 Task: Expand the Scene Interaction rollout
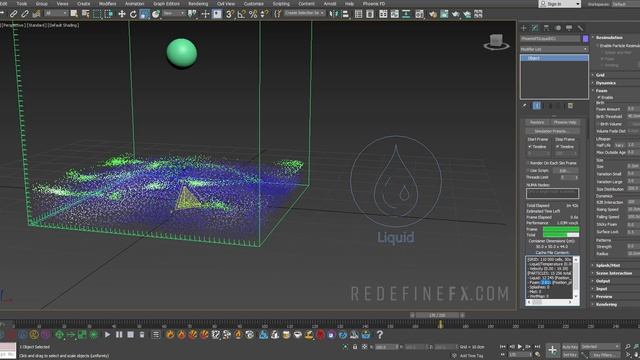click(613, 273)
